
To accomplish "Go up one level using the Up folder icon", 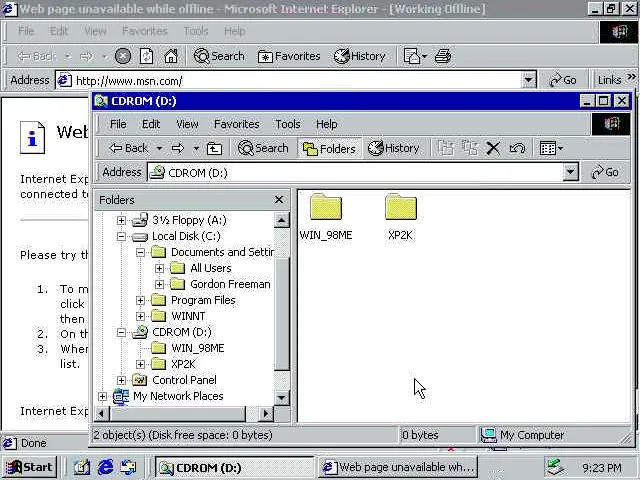I will tap(214, 149).
